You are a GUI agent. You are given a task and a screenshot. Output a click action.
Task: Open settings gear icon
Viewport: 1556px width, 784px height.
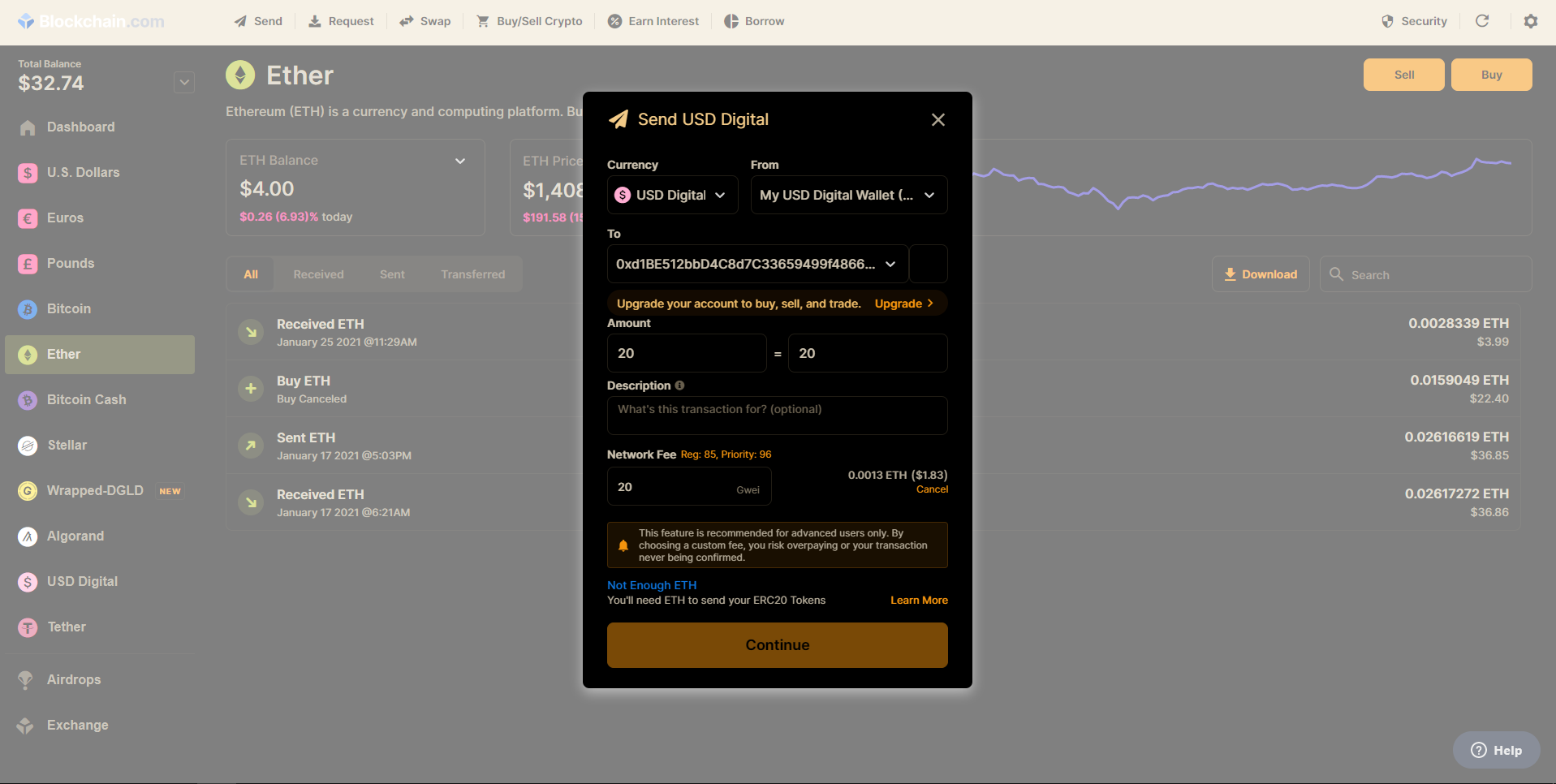[x=1531, y=21]
